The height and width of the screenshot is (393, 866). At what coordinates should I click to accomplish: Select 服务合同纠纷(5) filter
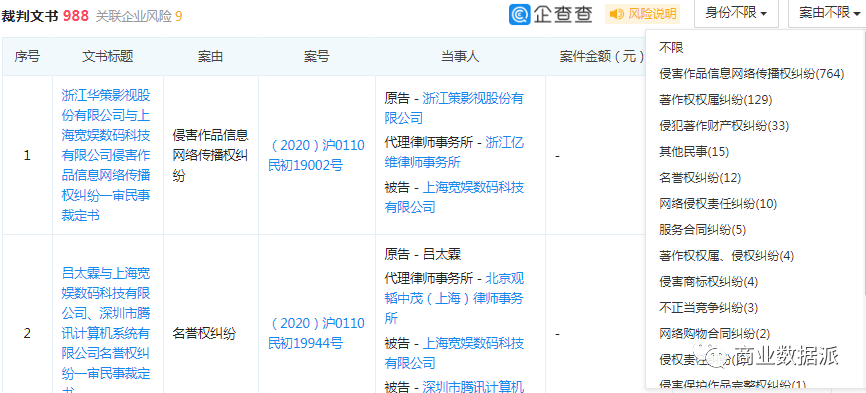tap(703, 230)
